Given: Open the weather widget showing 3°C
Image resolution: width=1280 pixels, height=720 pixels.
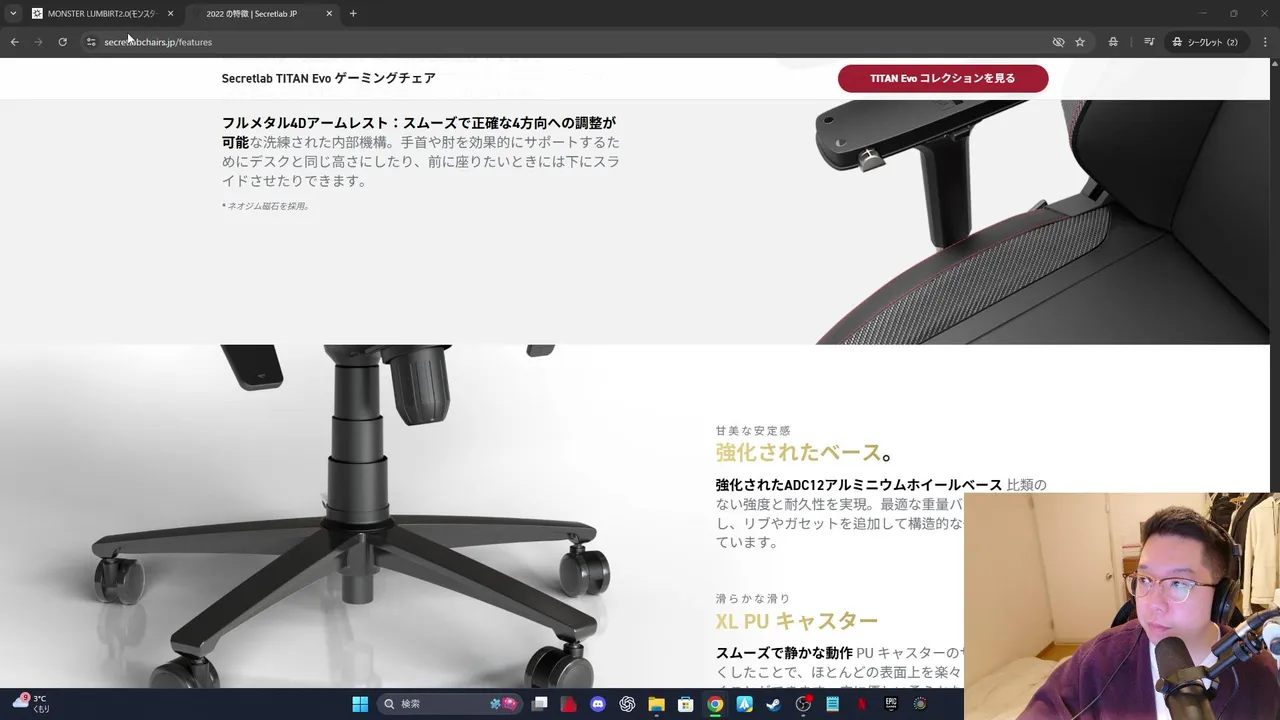Looking at the screenshot, I should (30, 703).
